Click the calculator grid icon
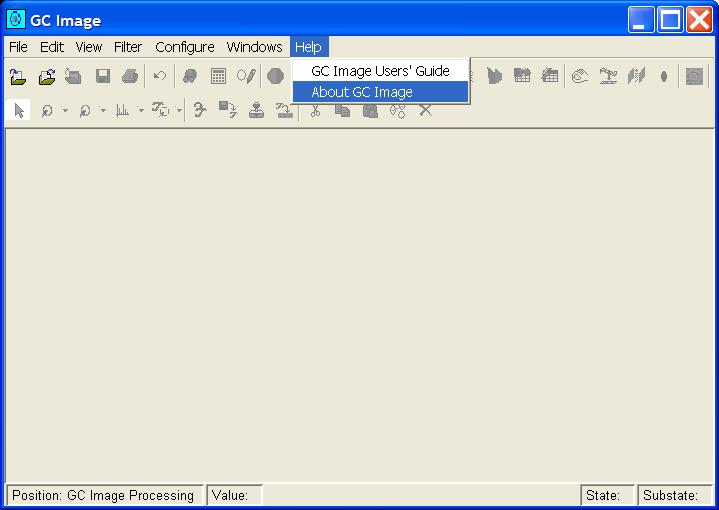The width and height of the screenshot is (719, 510). pos(218,76)
